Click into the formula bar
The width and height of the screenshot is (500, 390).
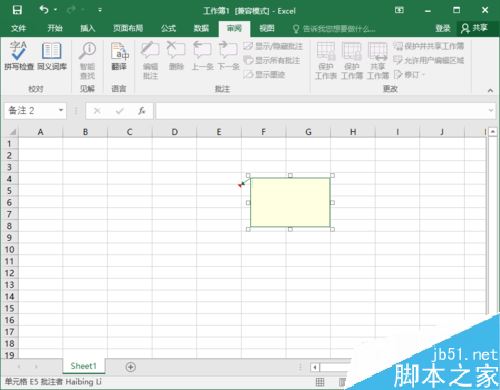321,110
